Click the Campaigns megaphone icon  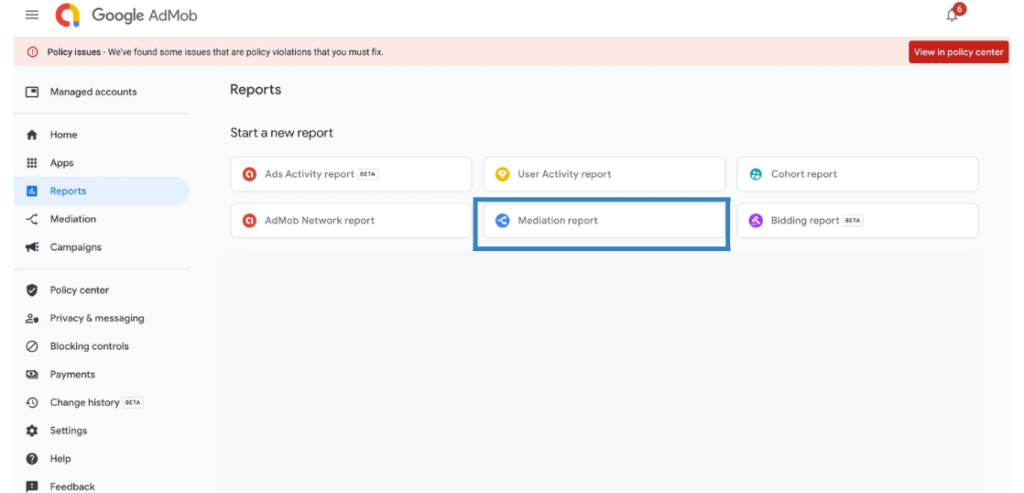(32, 247)
